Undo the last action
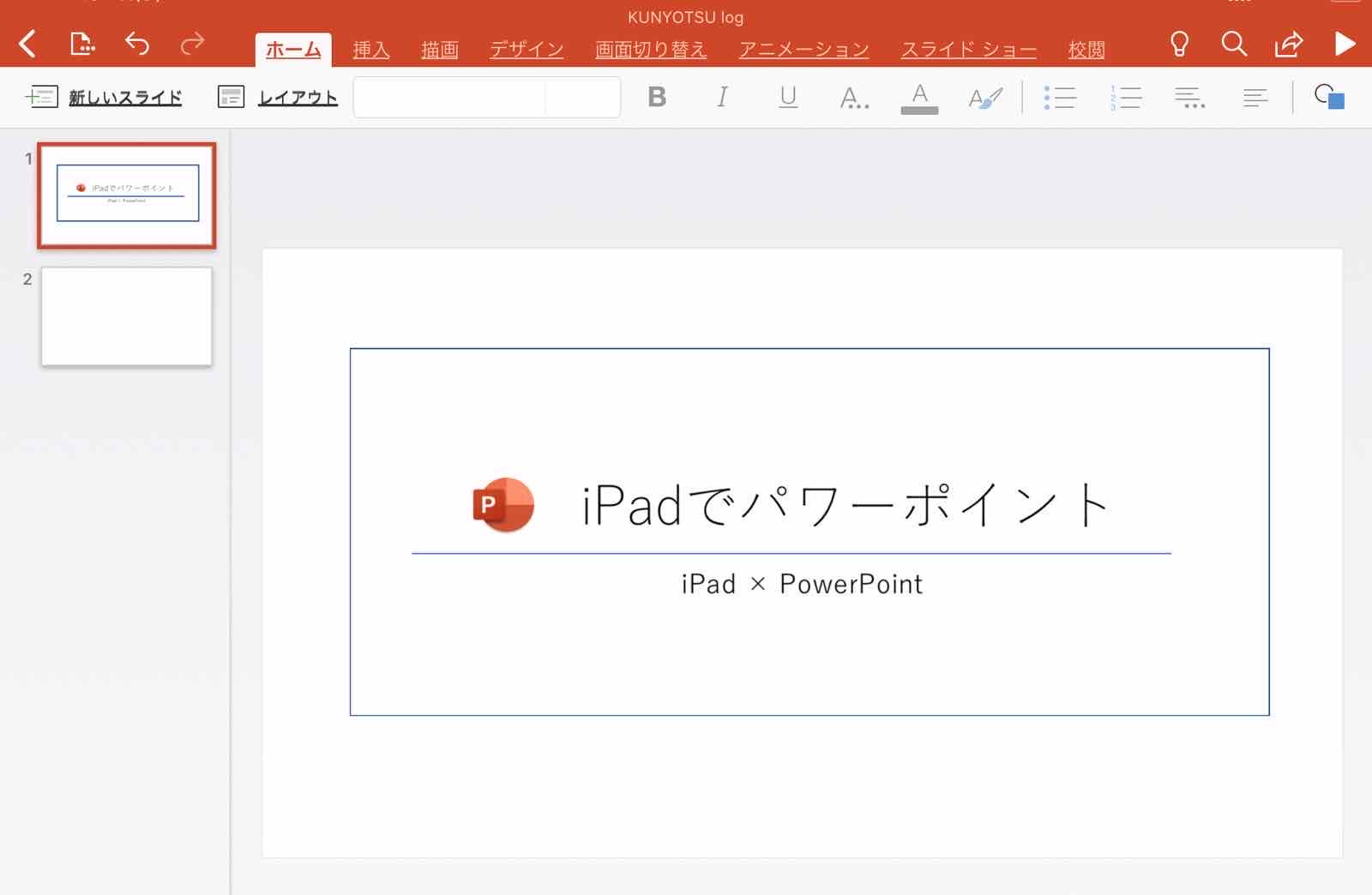The image size is (1372, 895). point(137,43)
